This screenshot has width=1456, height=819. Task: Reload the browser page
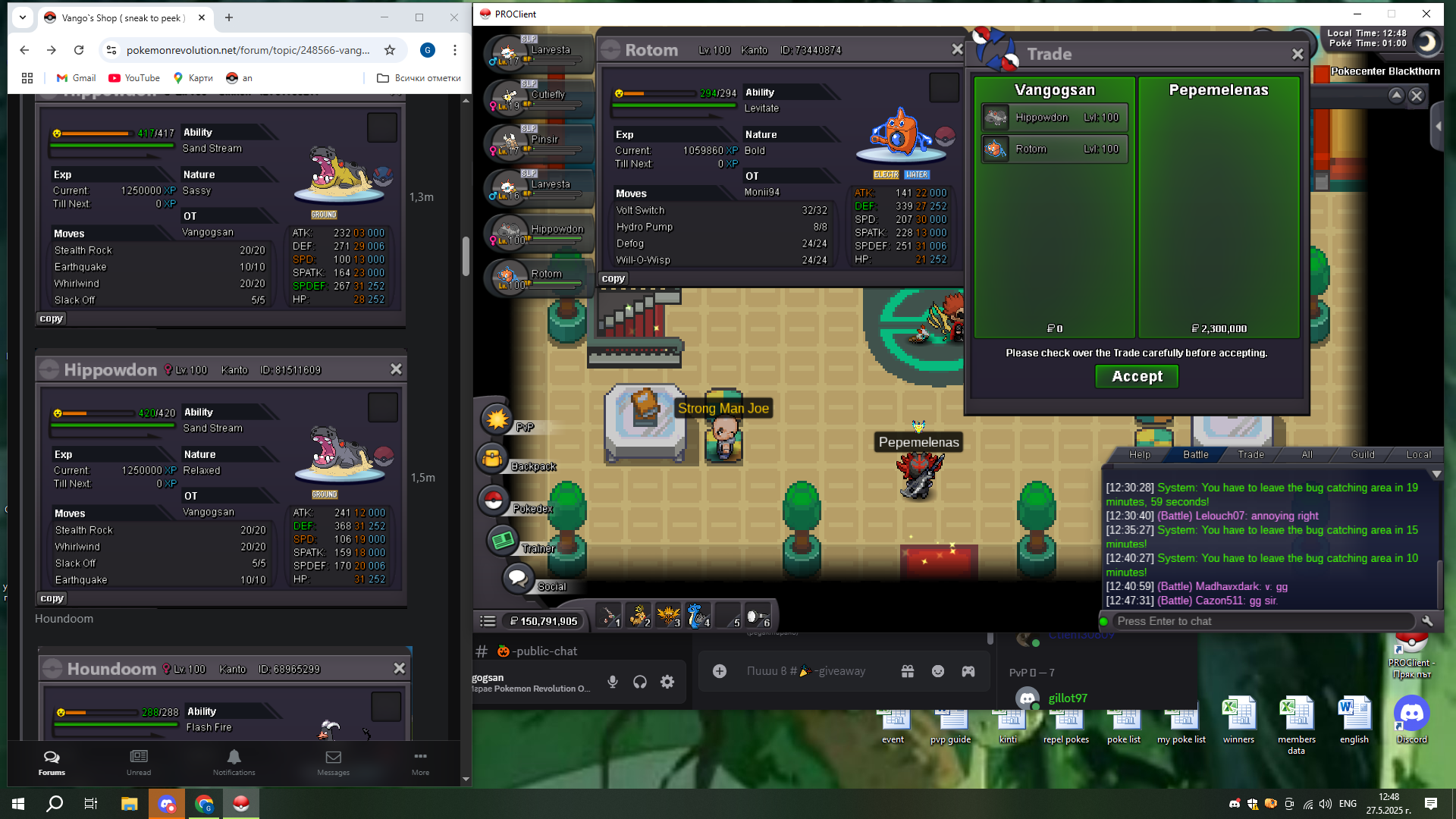(79, 50)
